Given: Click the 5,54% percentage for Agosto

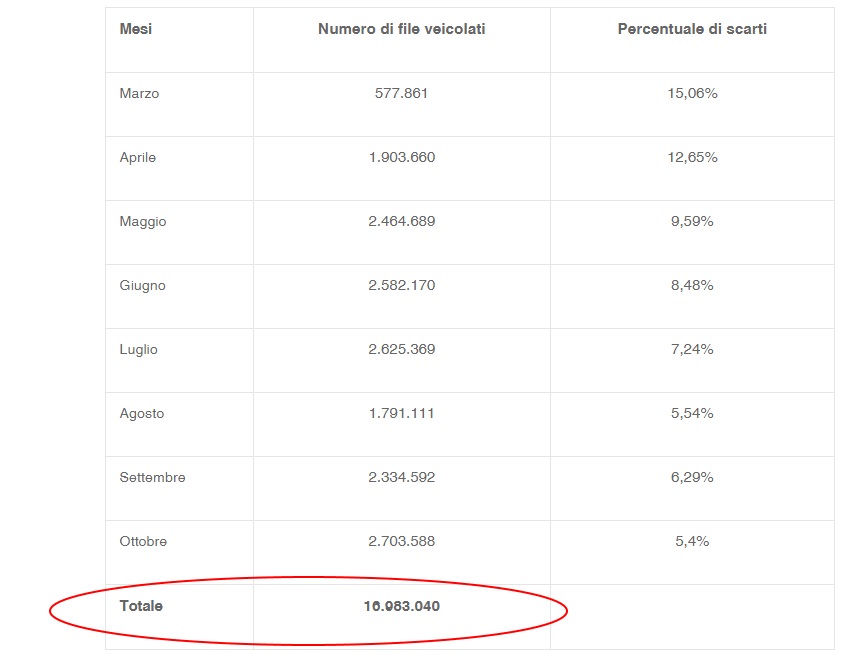Looking at the screenshot, I should tap(692, 413).
